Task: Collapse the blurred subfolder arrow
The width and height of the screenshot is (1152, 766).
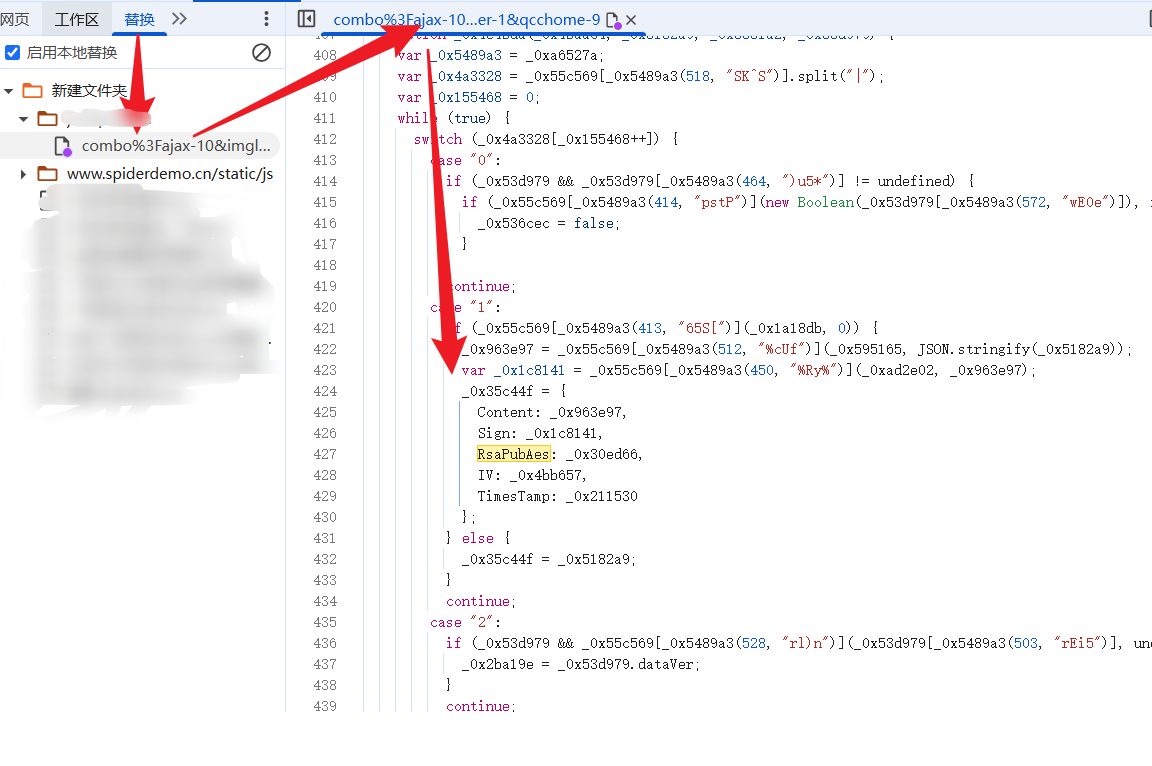Action: pos(24,118)
